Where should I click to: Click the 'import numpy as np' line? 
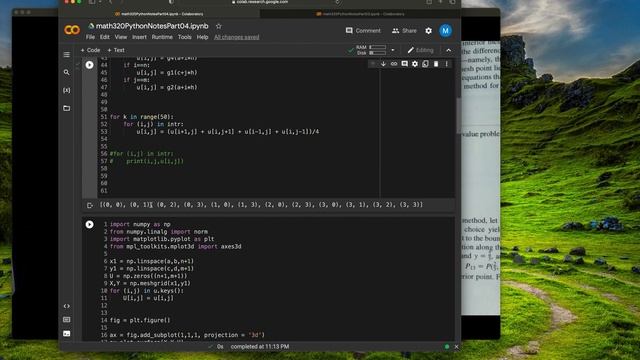pyautogui.click(x=140, y=224)
